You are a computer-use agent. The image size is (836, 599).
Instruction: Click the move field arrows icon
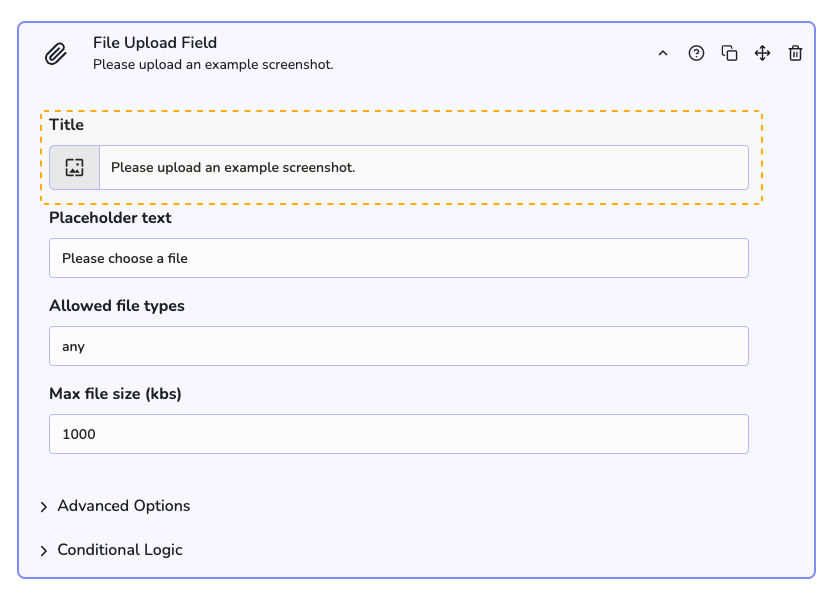pos(762,54)
